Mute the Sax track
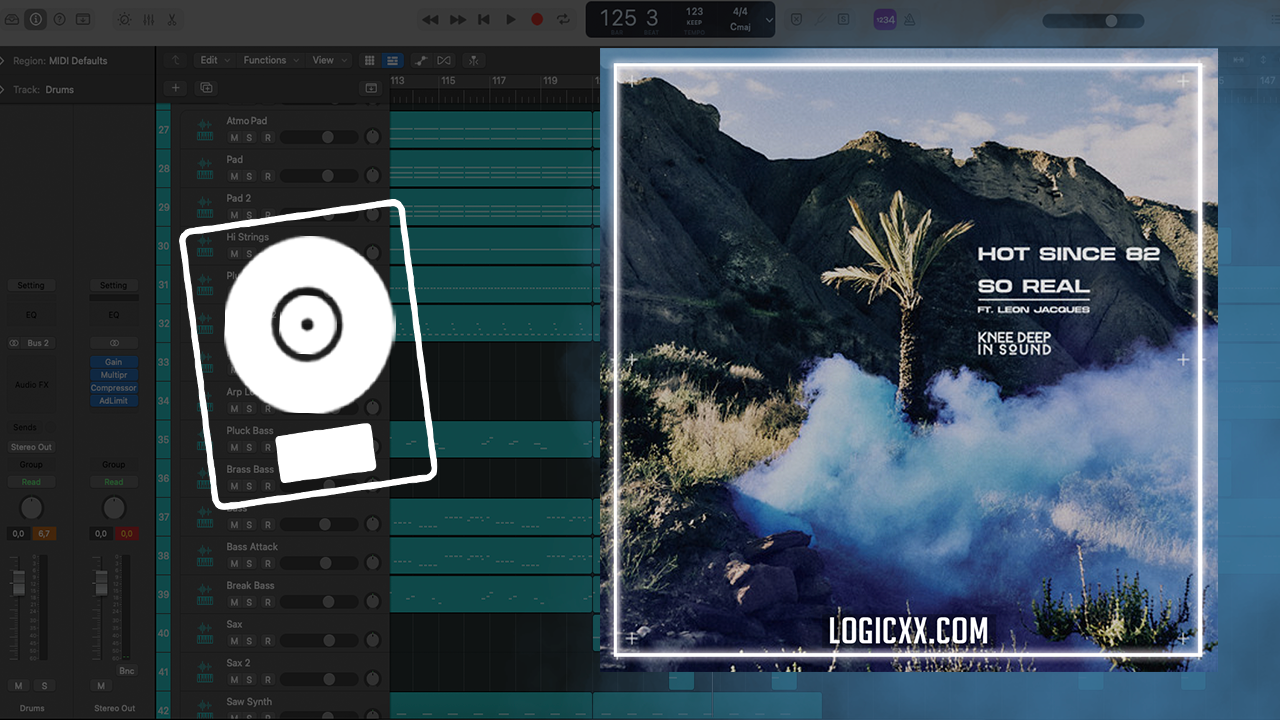1280x720 pixels. [234, 641]
